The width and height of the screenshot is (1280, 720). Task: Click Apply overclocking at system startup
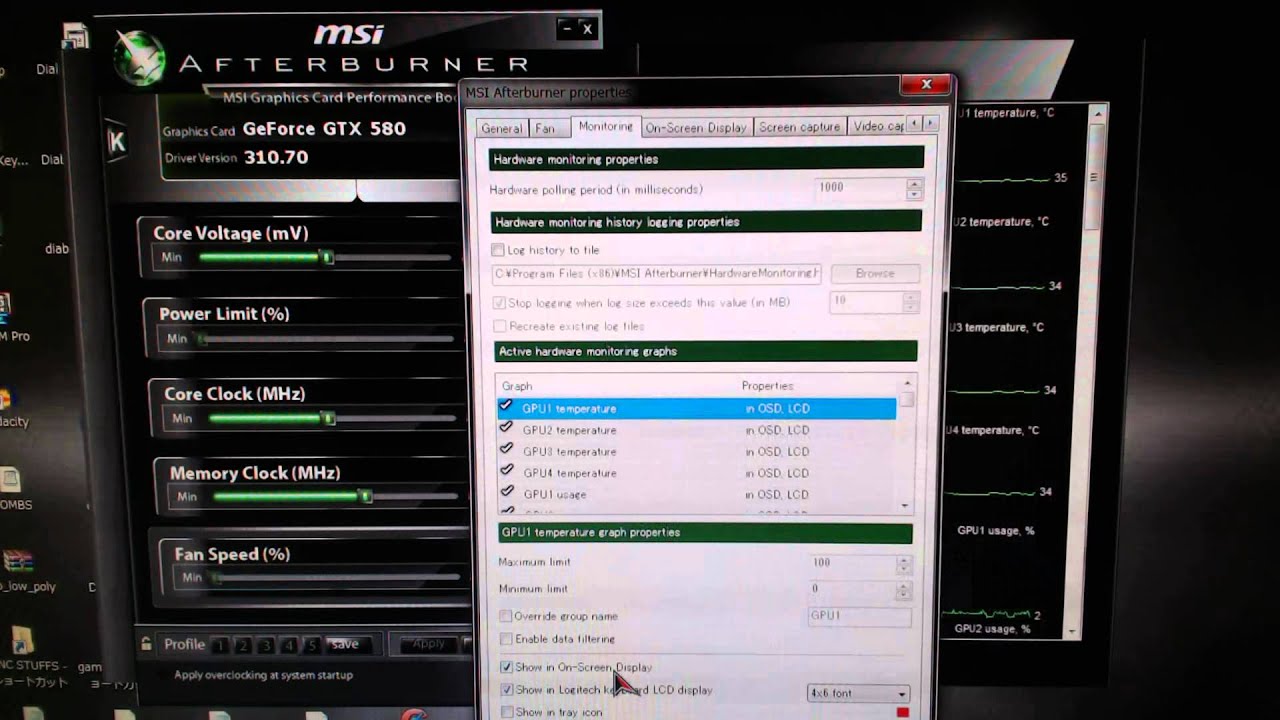[x=263, y=675]
